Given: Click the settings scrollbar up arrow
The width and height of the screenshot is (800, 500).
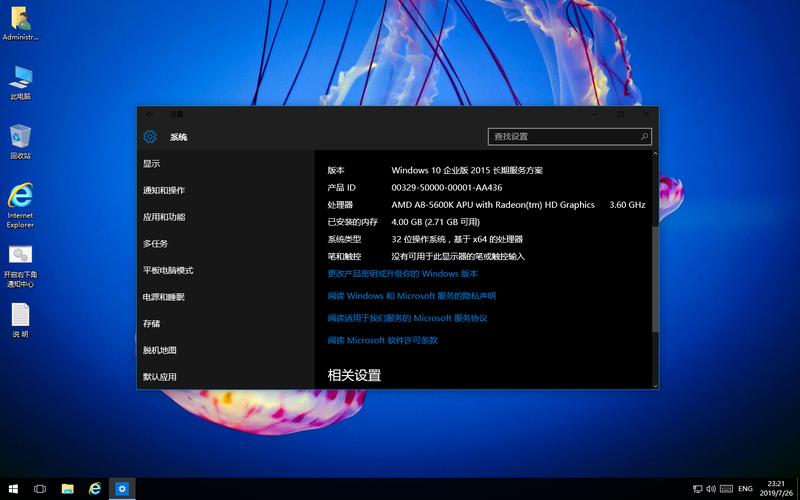Looking at the screenshot, I should coord(655,154).
